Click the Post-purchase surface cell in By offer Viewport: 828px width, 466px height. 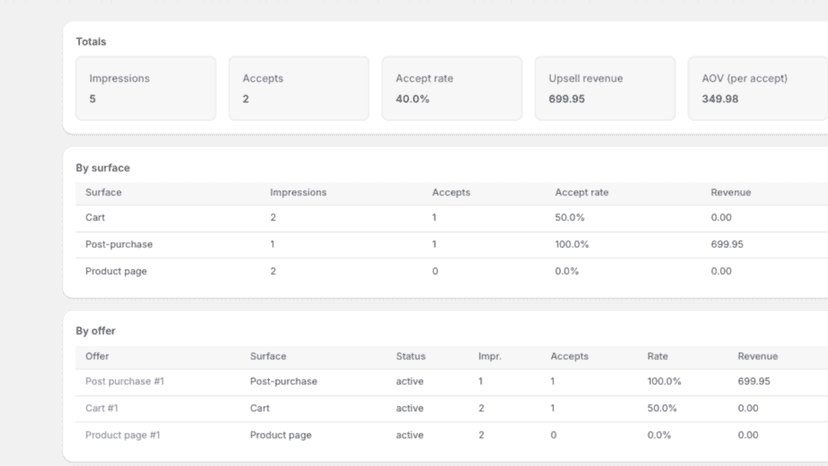click(x=284, y=381)
